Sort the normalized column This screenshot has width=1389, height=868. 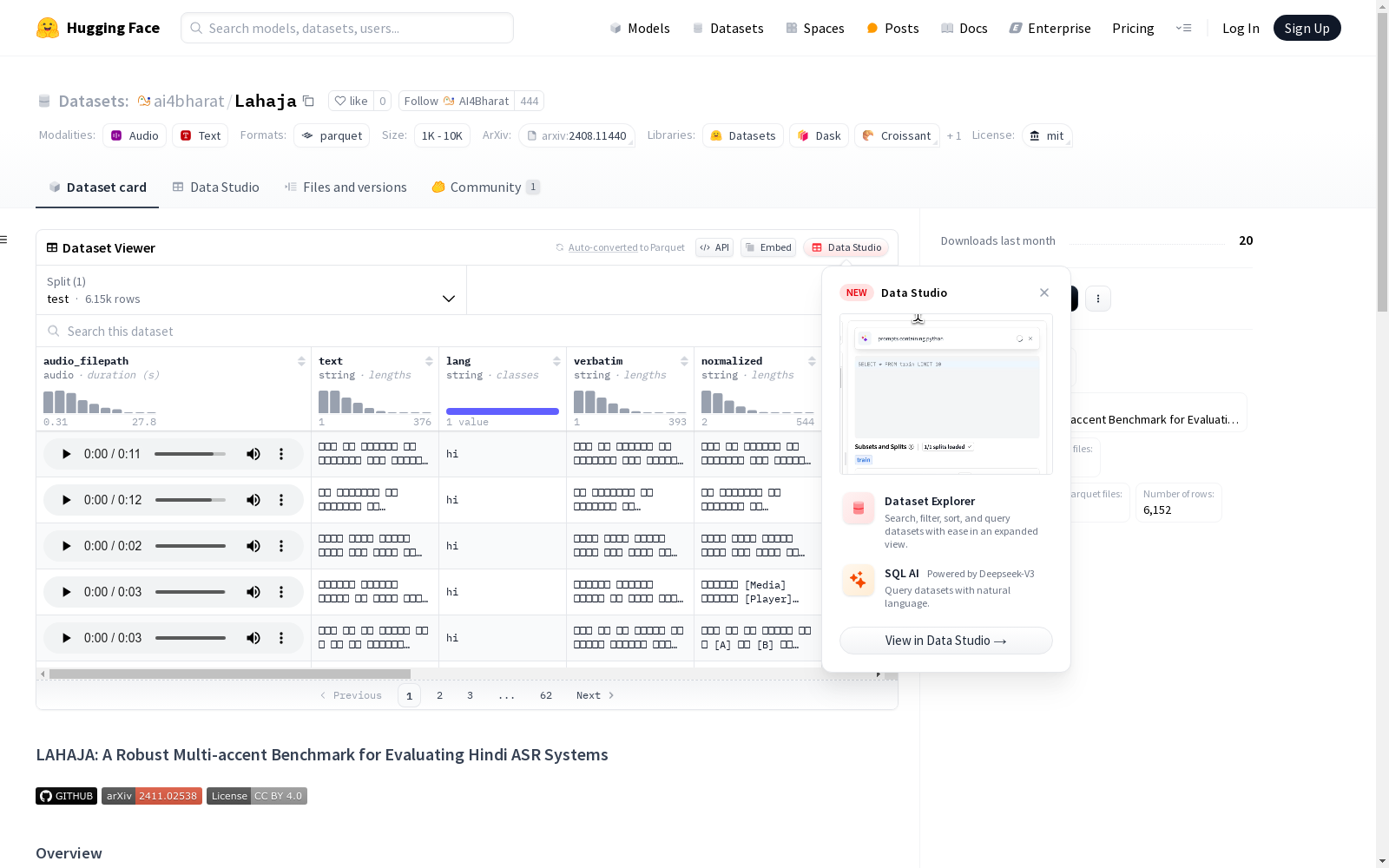pyautogui.click(x=812, y=361)
